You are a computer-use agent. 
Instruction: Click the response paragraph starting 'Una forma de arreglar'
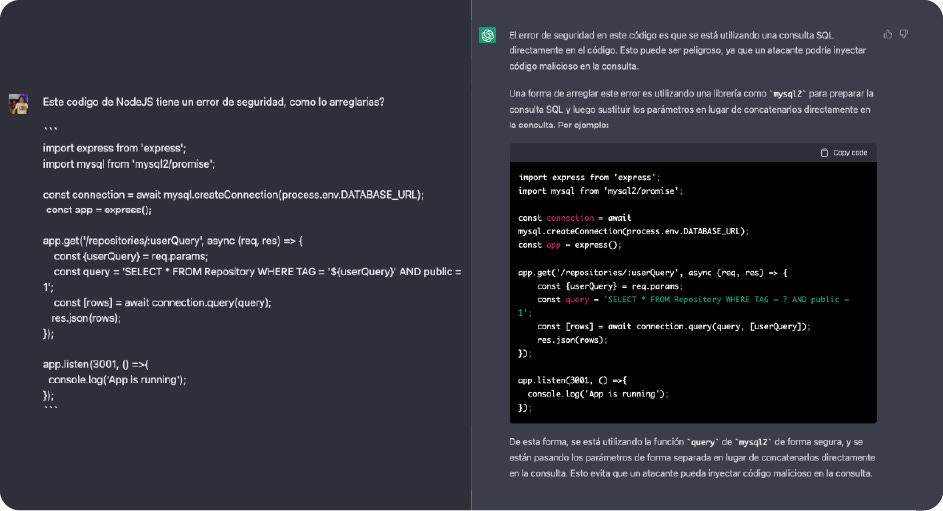tap(690, 109)
